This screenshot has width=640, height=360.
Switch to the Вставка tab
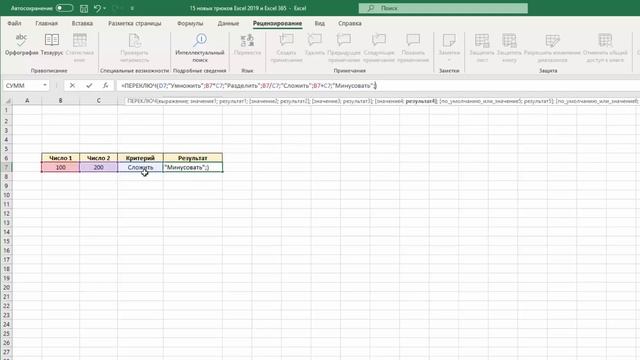click(x=82, y=23)
